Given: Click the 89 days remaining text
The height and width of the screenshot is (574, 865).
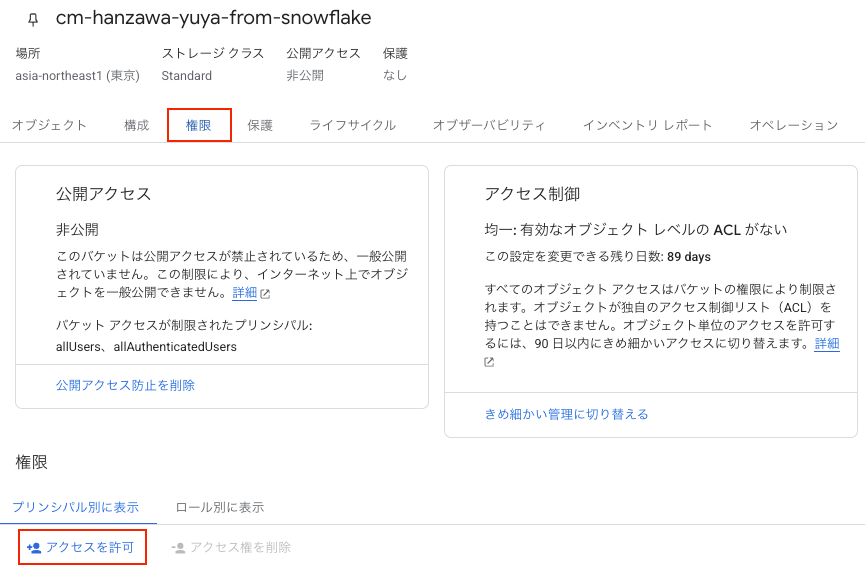Looking at the screenshot, I should coord(688,257).
